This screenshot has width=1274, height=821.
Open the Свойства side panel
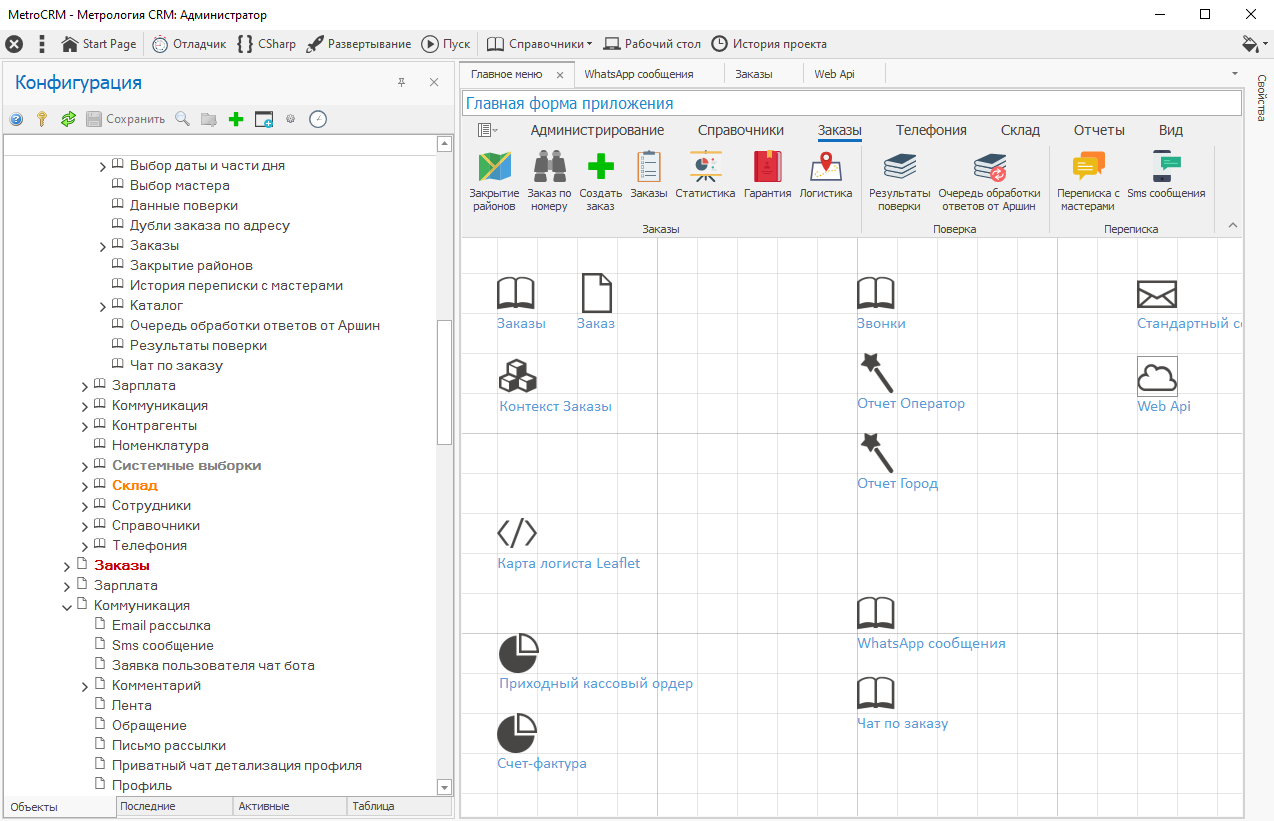pos(1261,96)
